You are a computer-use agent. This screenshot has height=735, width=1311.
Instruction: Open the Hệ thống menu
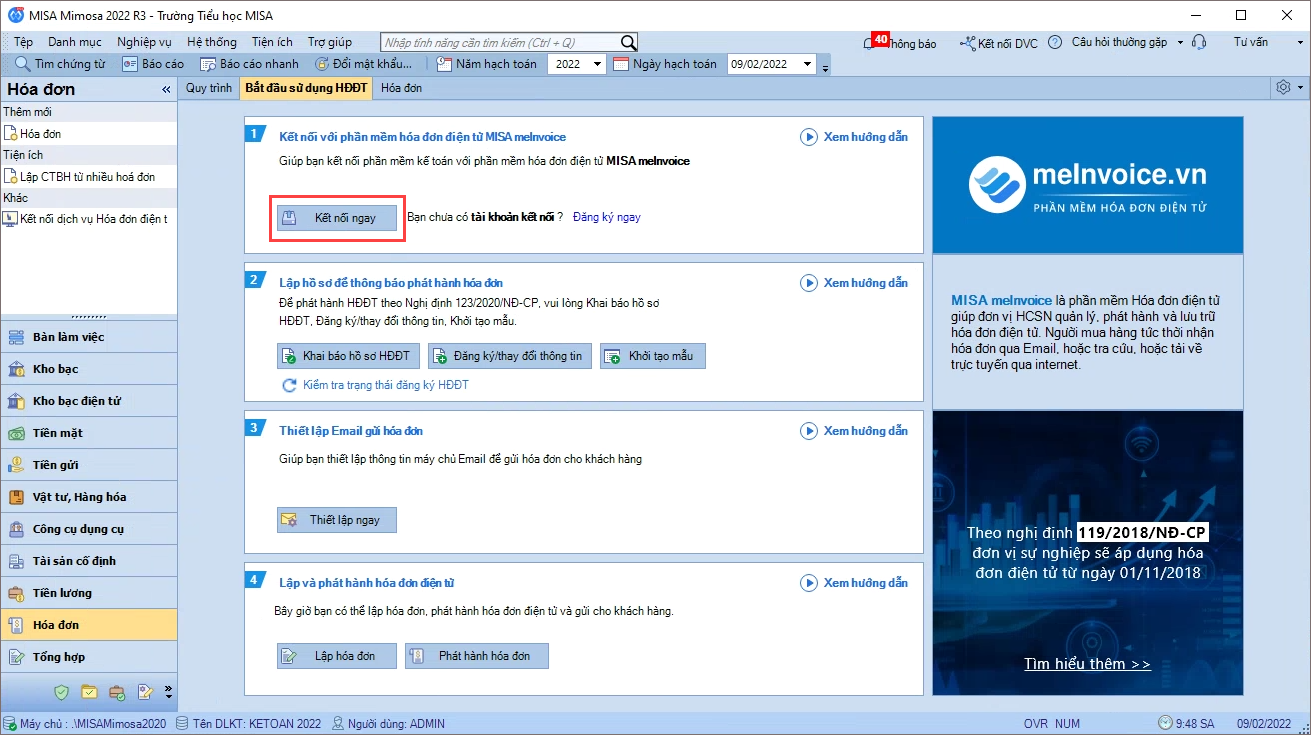tap(212, 42)
